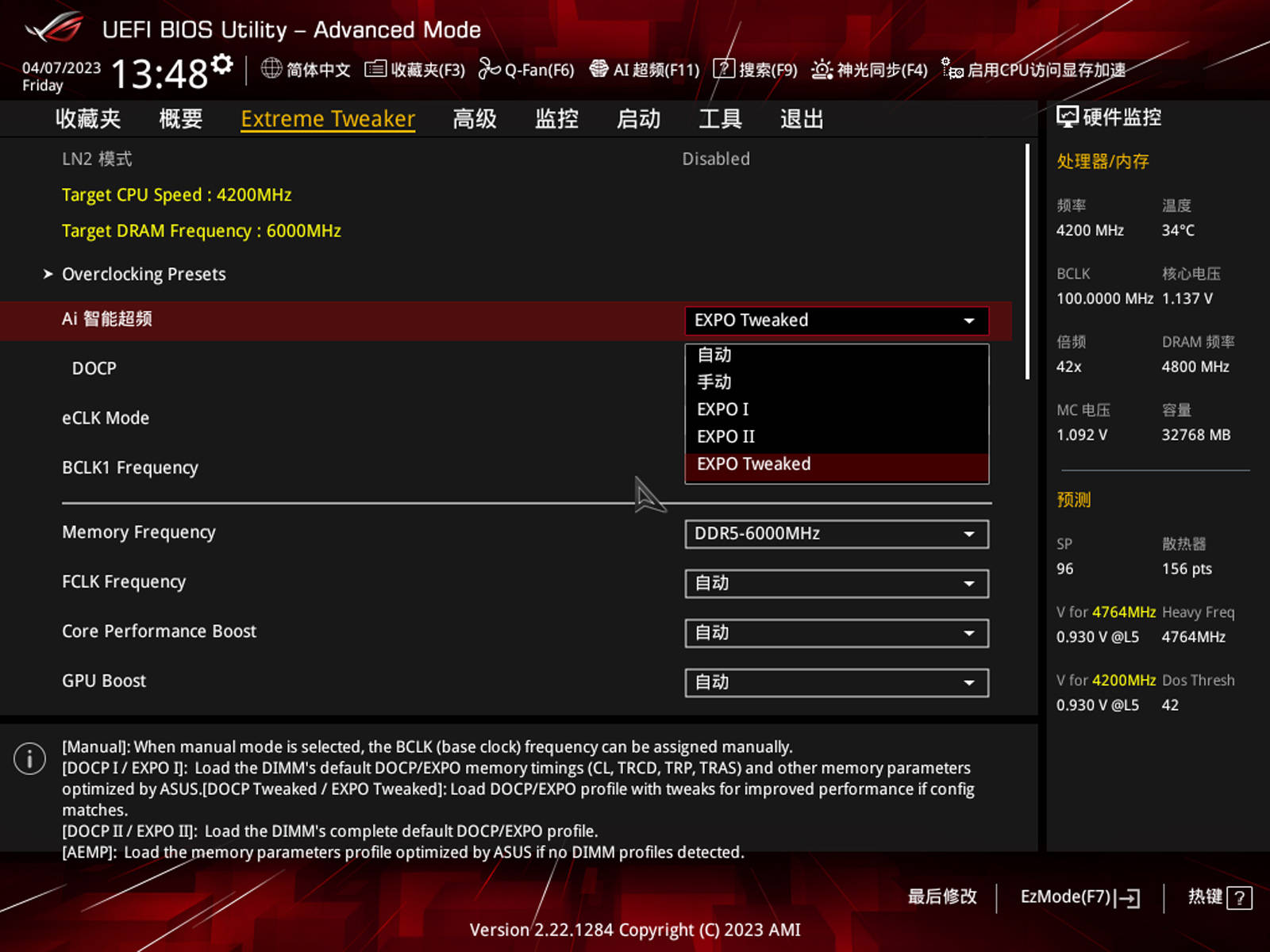Select the Extreme Tweaker tab
This screenshot has height=952, width=1270.
(328, 119)
